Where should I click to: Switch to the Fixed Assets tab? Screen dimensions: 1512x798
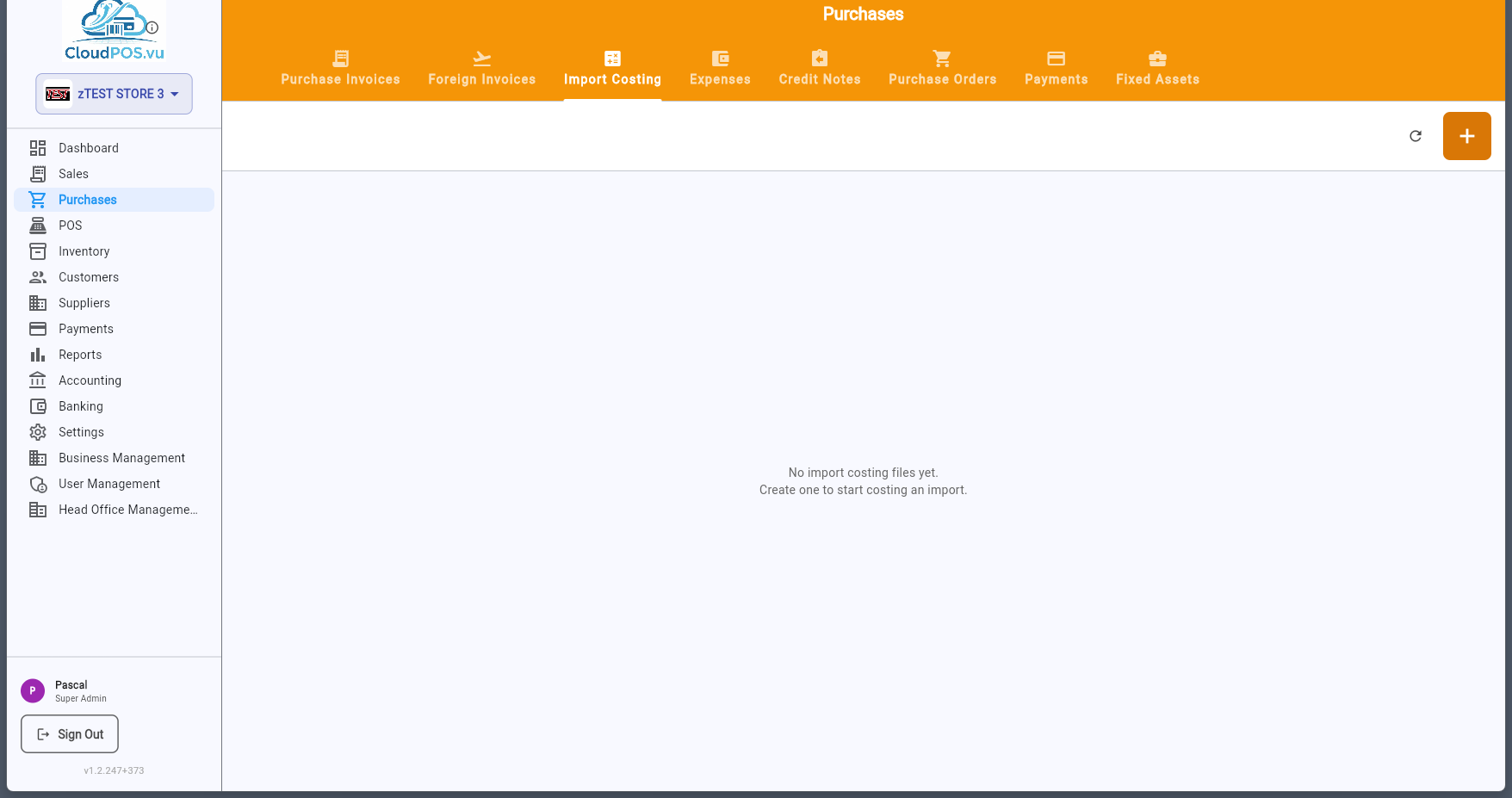pyautogui.click(x=1158, y=70)
